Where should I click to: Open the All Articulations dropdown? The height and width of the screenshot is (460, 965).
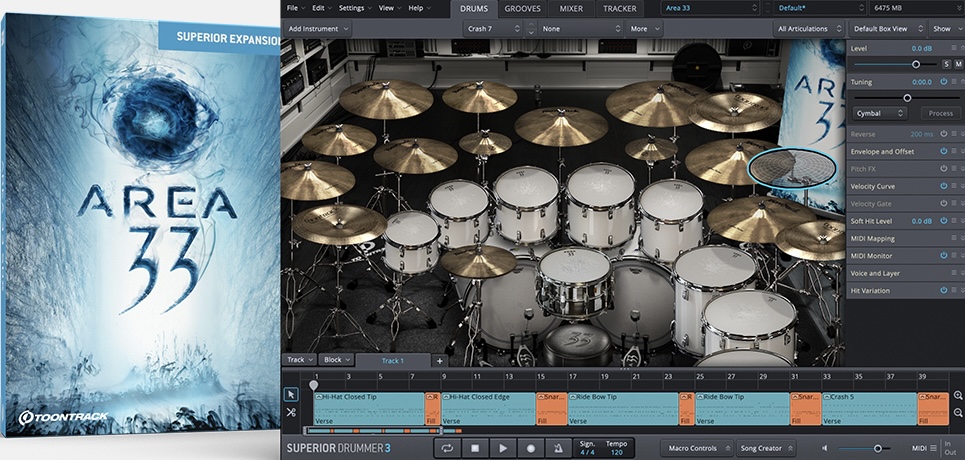pos(809,28)
